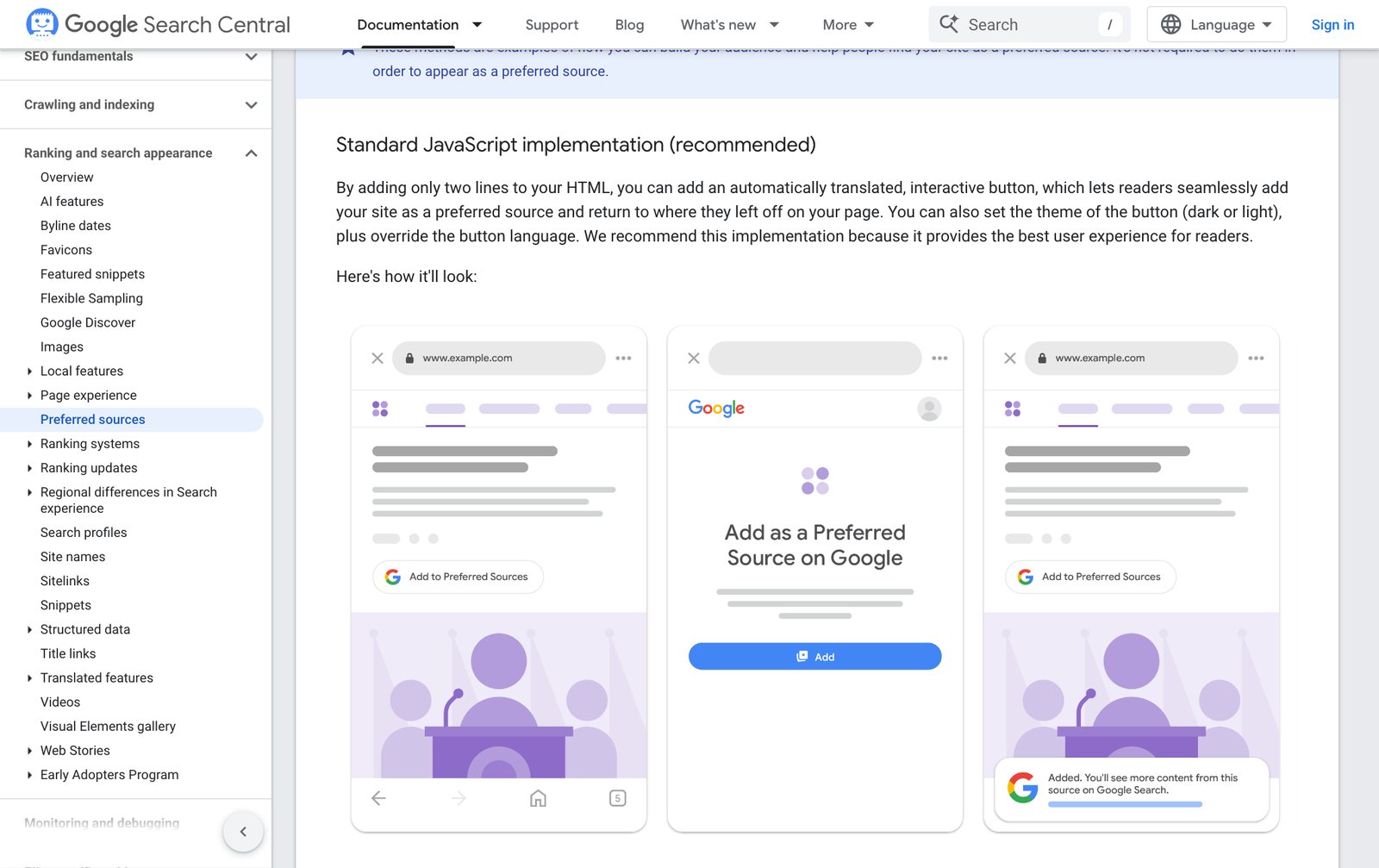
Task: Collapse the side navigation with arrow button
Action: point(243,832)
